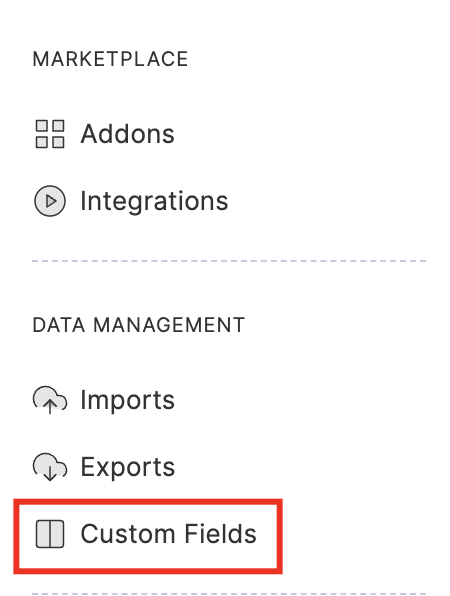Click the DATA MANAGEMENT section heading
This screenshot has width=450, height=596.
pos(139,325)
